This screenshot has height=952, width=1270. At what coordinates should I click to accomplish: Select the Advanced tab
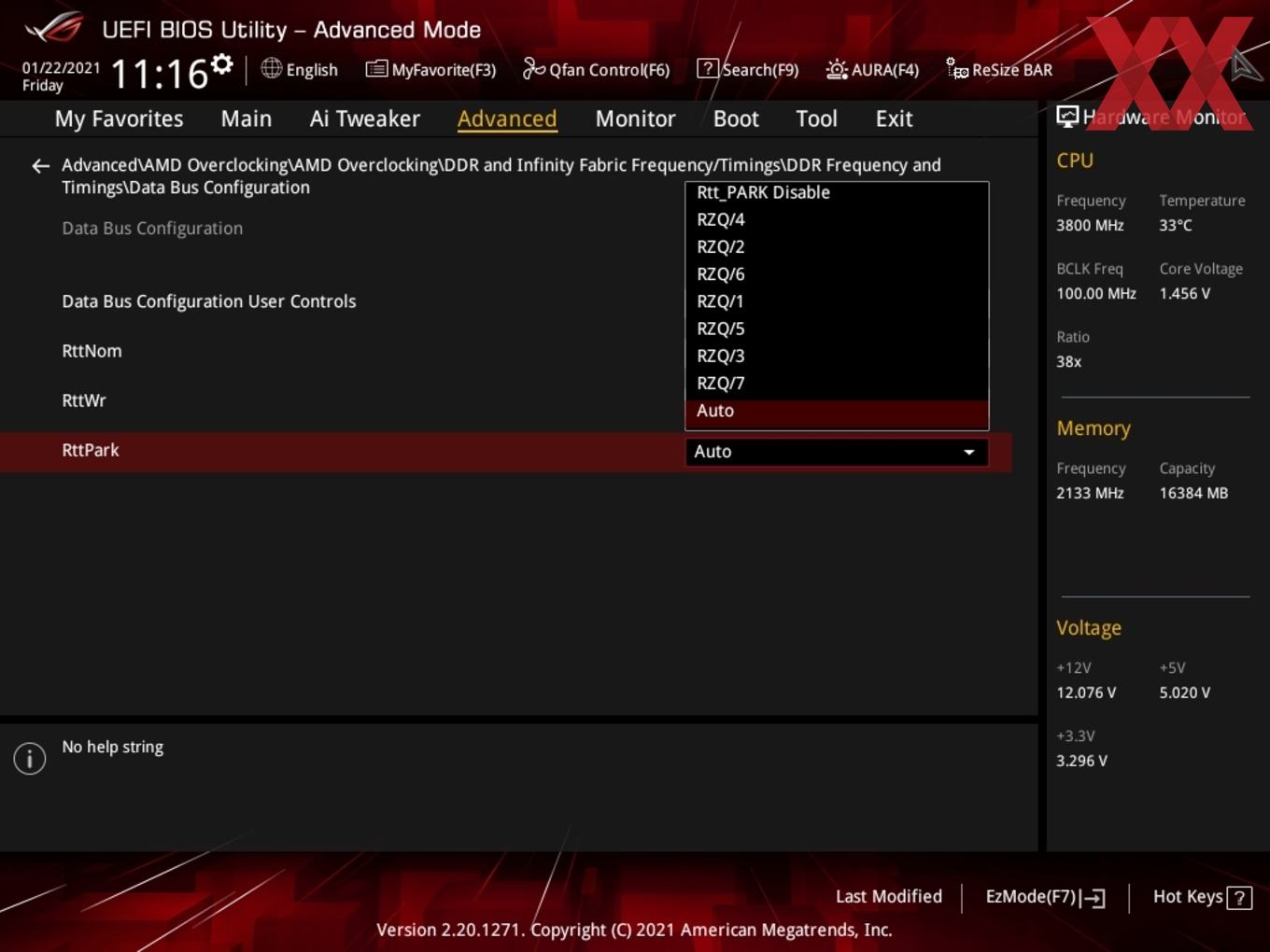[507, 119]
